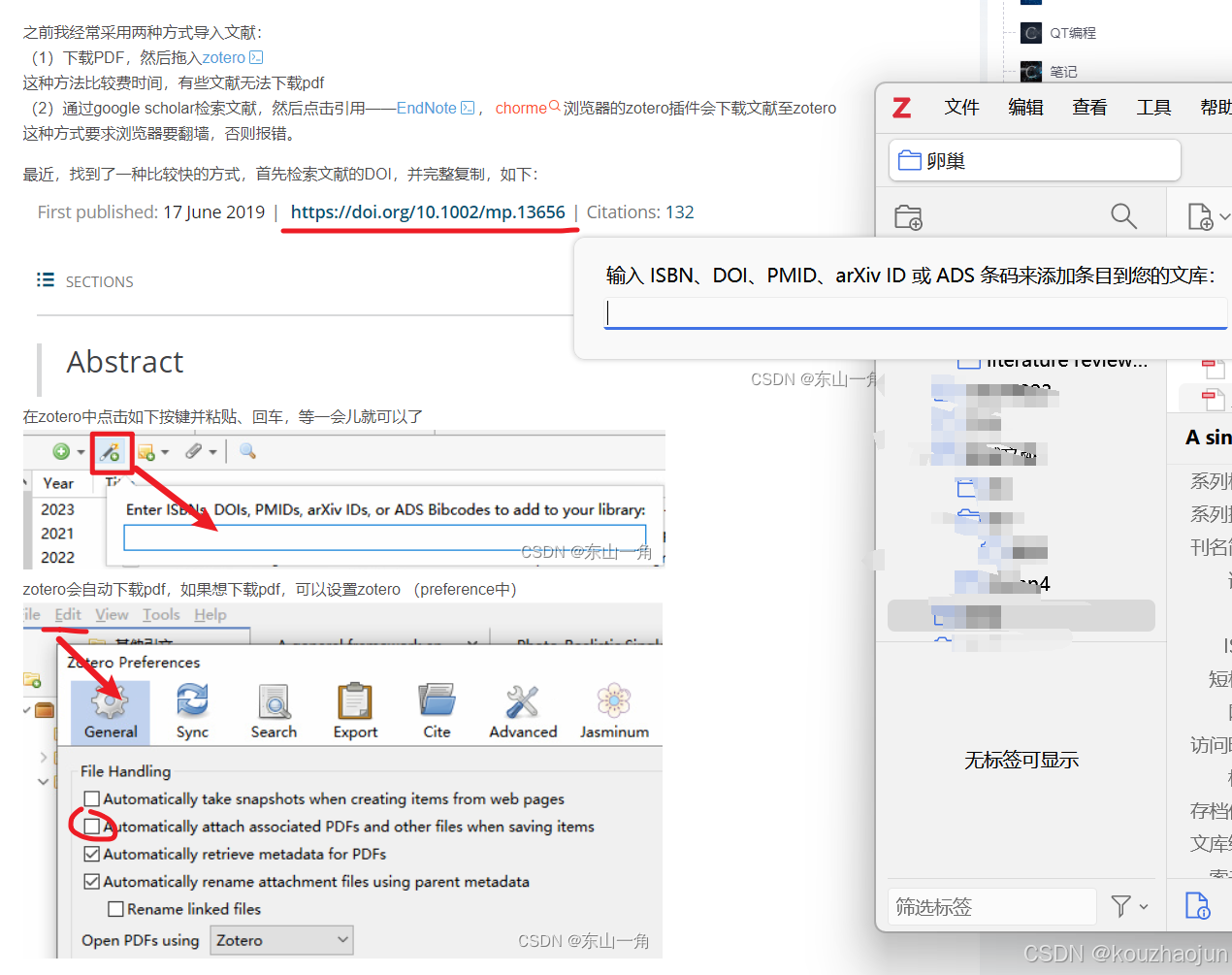Focus the Chinese identifier input field

(x=916, y=312)
